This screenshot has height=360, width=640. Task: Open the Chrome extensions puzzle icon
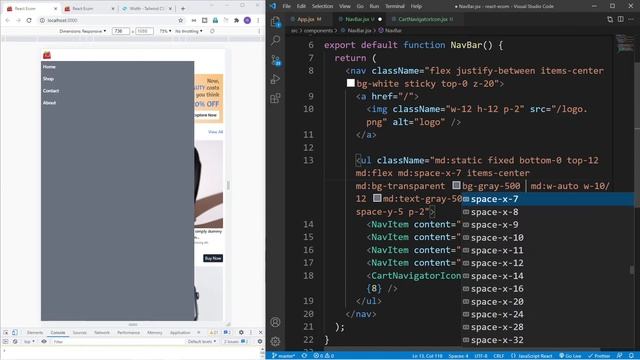point(236,20)
